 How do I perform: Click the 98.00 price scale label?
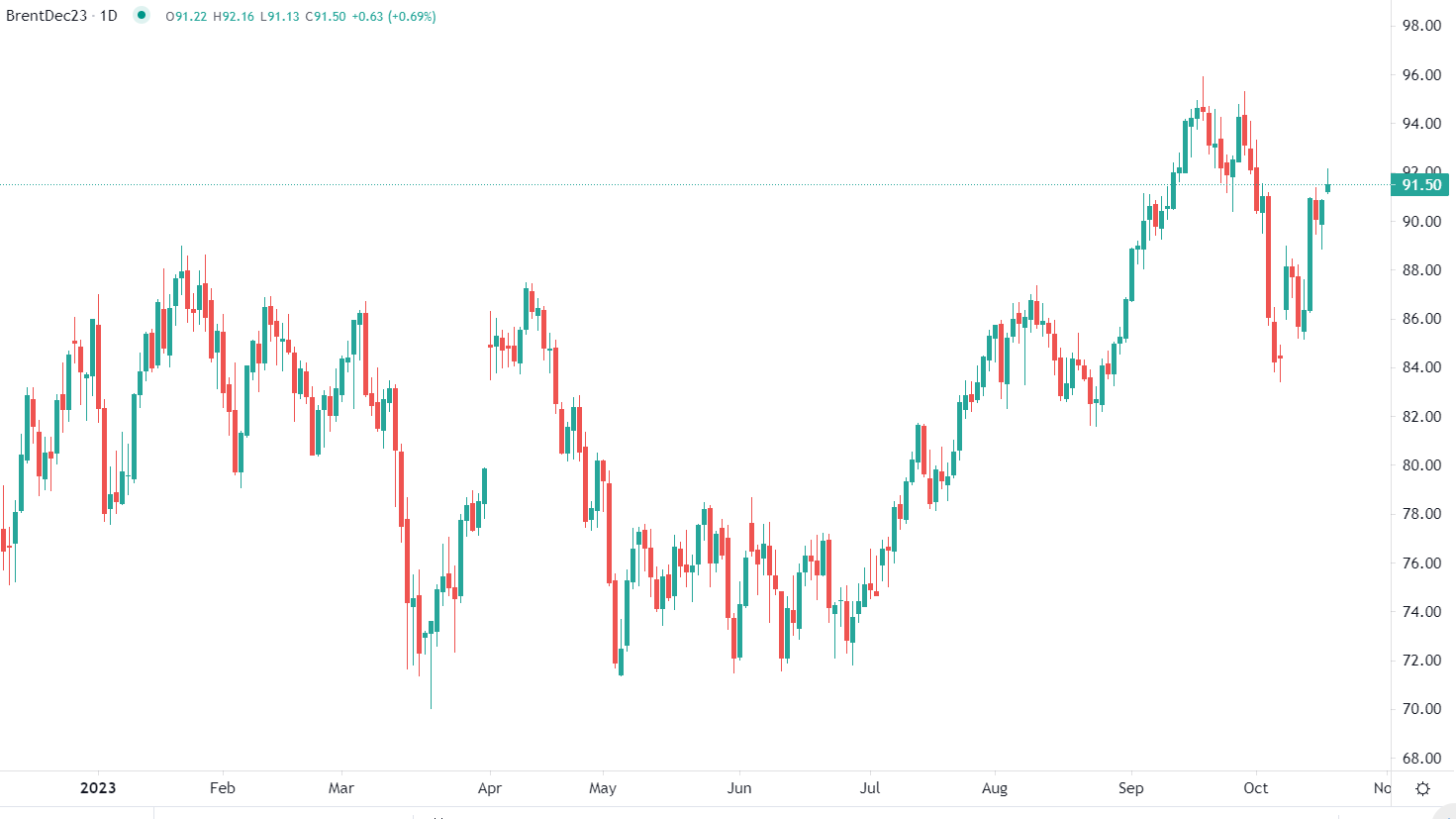tap(1421, 26)
